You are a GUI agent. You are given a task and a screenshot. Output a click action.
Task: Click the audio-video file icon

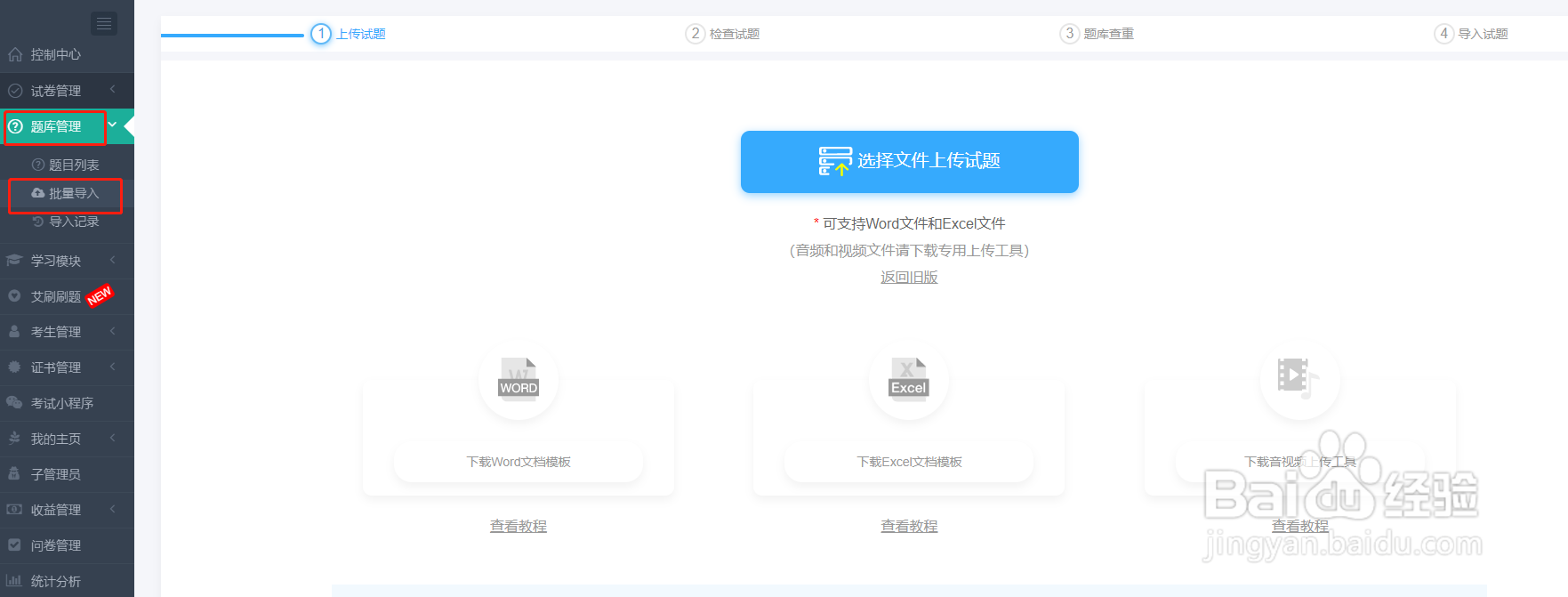coord(1297,378)
